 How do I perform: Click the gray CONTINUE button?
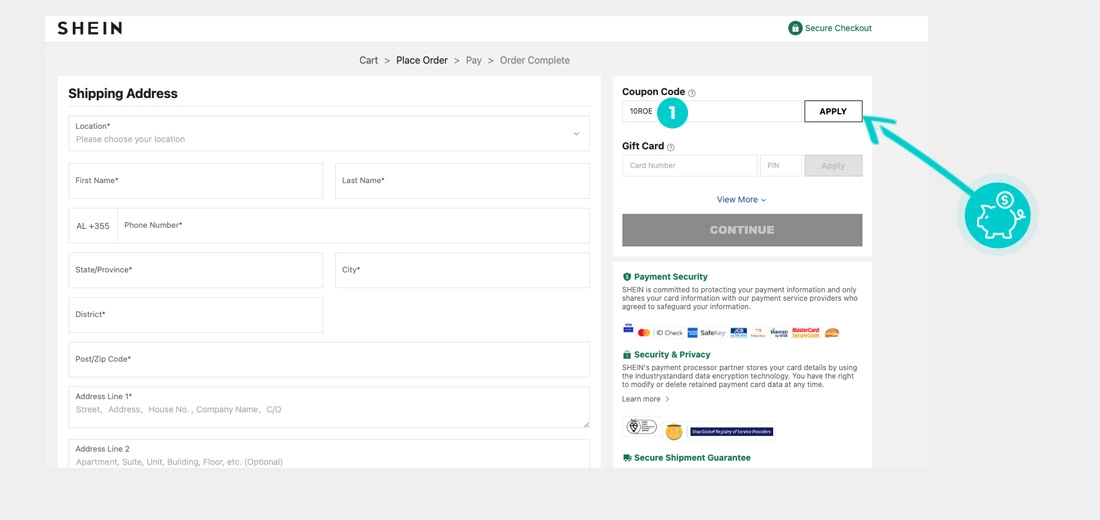pyautogui.click(x=742, y=229)
